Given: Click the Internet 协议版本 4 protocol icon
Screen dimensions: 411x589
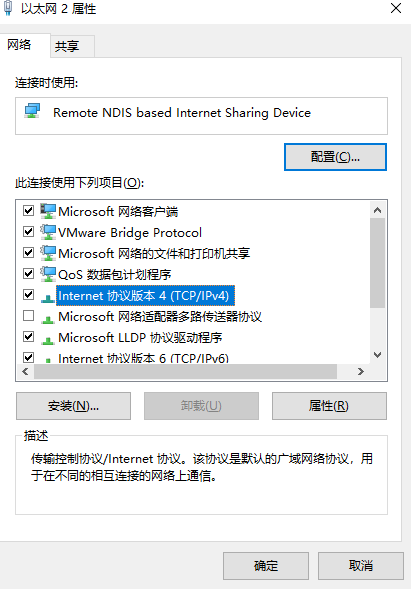Looking at the screenshot, I should click(x=48, y=298).
